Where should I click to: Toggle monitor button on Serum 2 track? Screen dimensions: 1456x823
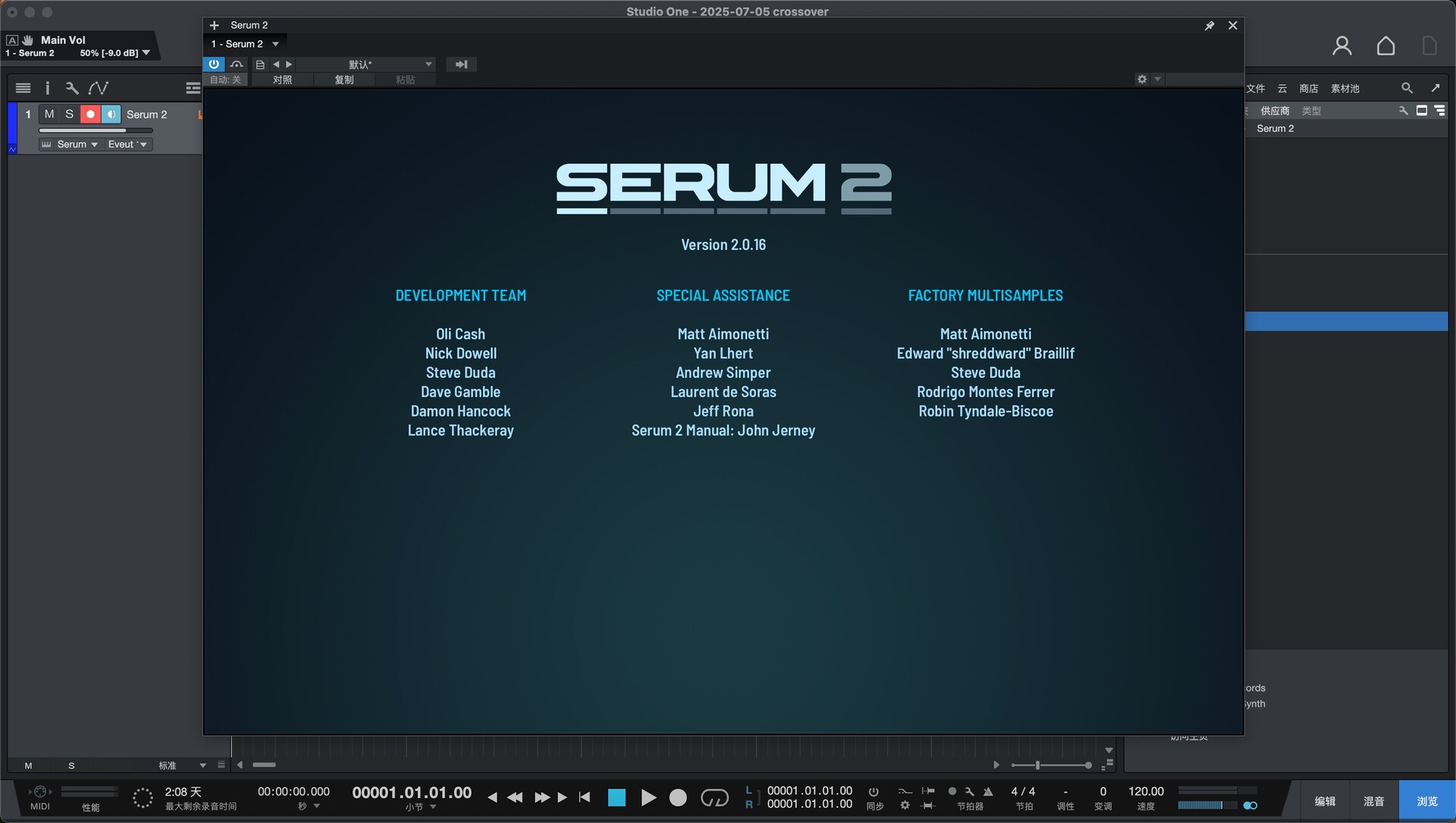(111, 114)
